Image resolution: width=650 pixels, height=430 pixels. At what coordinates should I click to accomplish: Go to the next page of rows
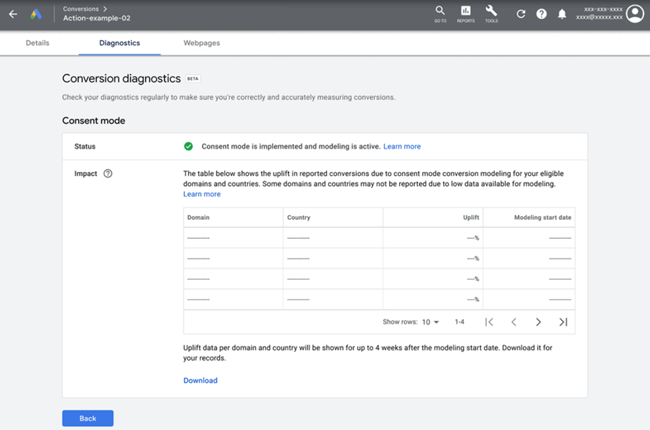pyautogui.click(x=538, y=322)
